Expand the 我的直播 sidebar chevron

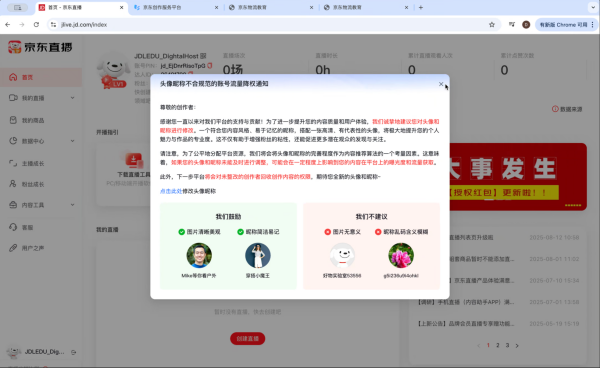pos(72,98)
